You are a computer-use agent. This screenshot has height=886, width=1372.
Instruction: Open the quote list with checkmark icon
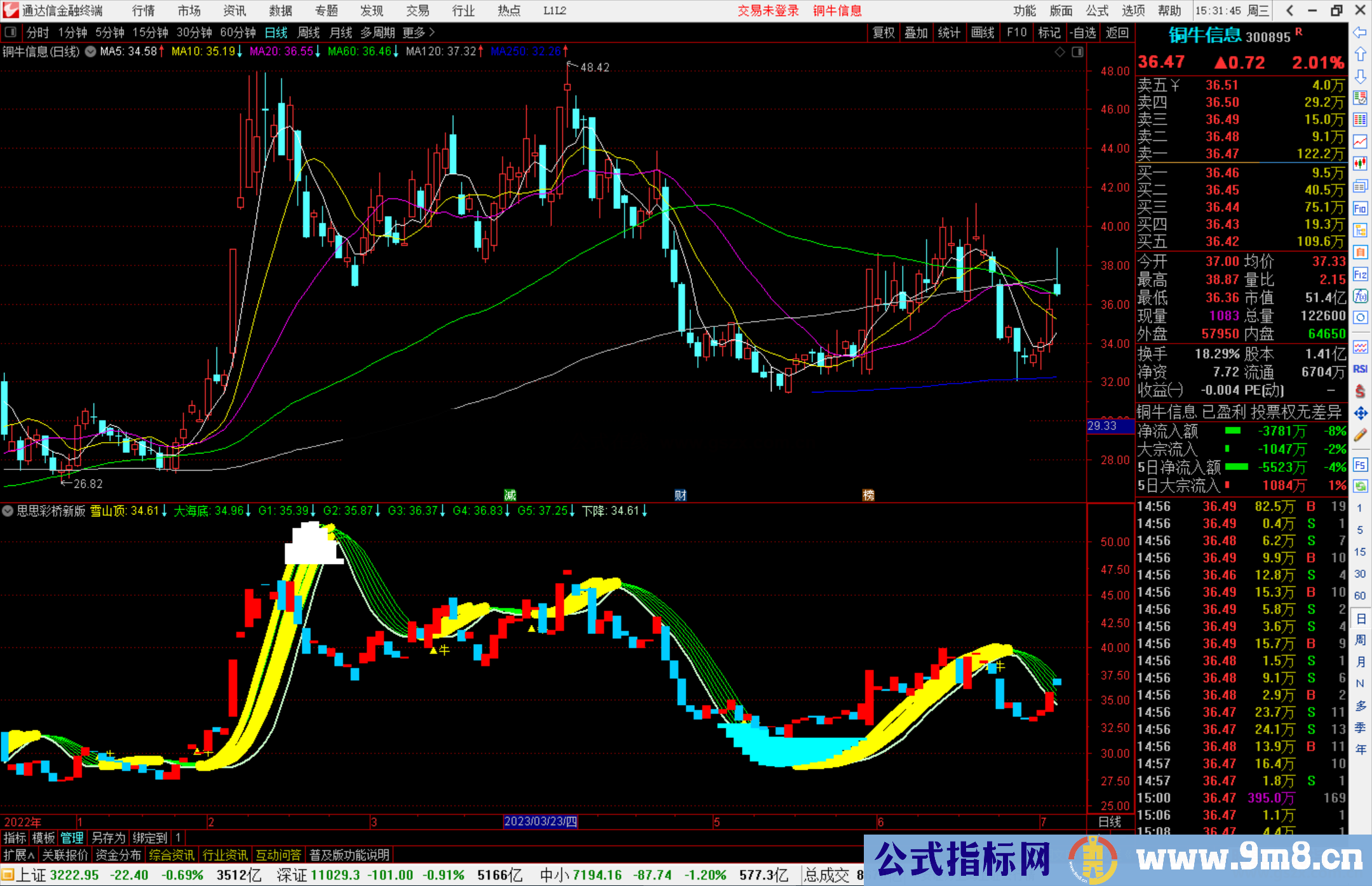tap(1360, 98)
